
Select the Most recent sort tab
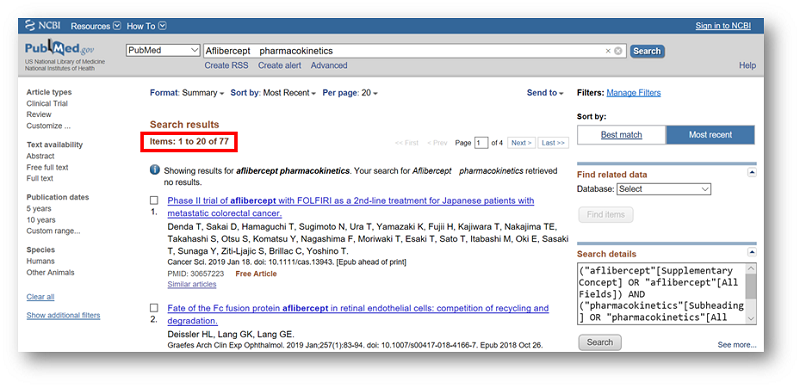pyautogui.click(x=710, y=135)
